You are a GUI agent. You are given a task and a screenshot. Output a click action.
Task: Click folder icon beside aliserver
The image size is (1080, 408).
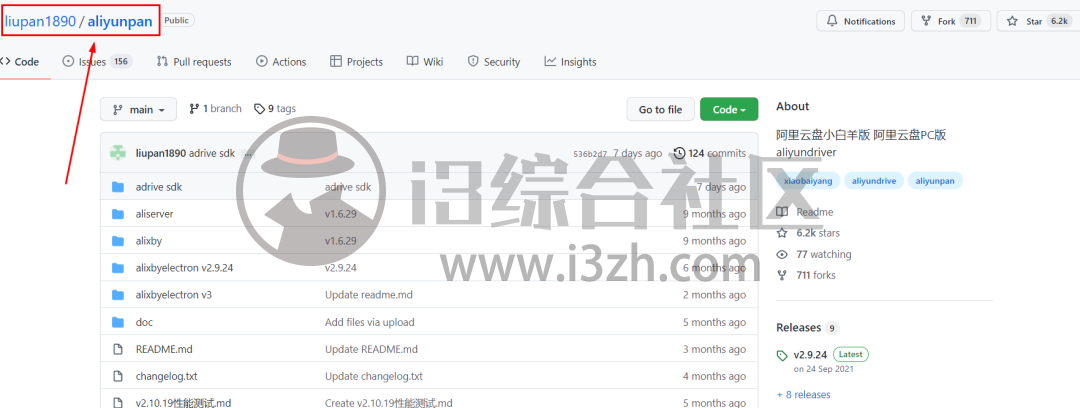(118, 214)
